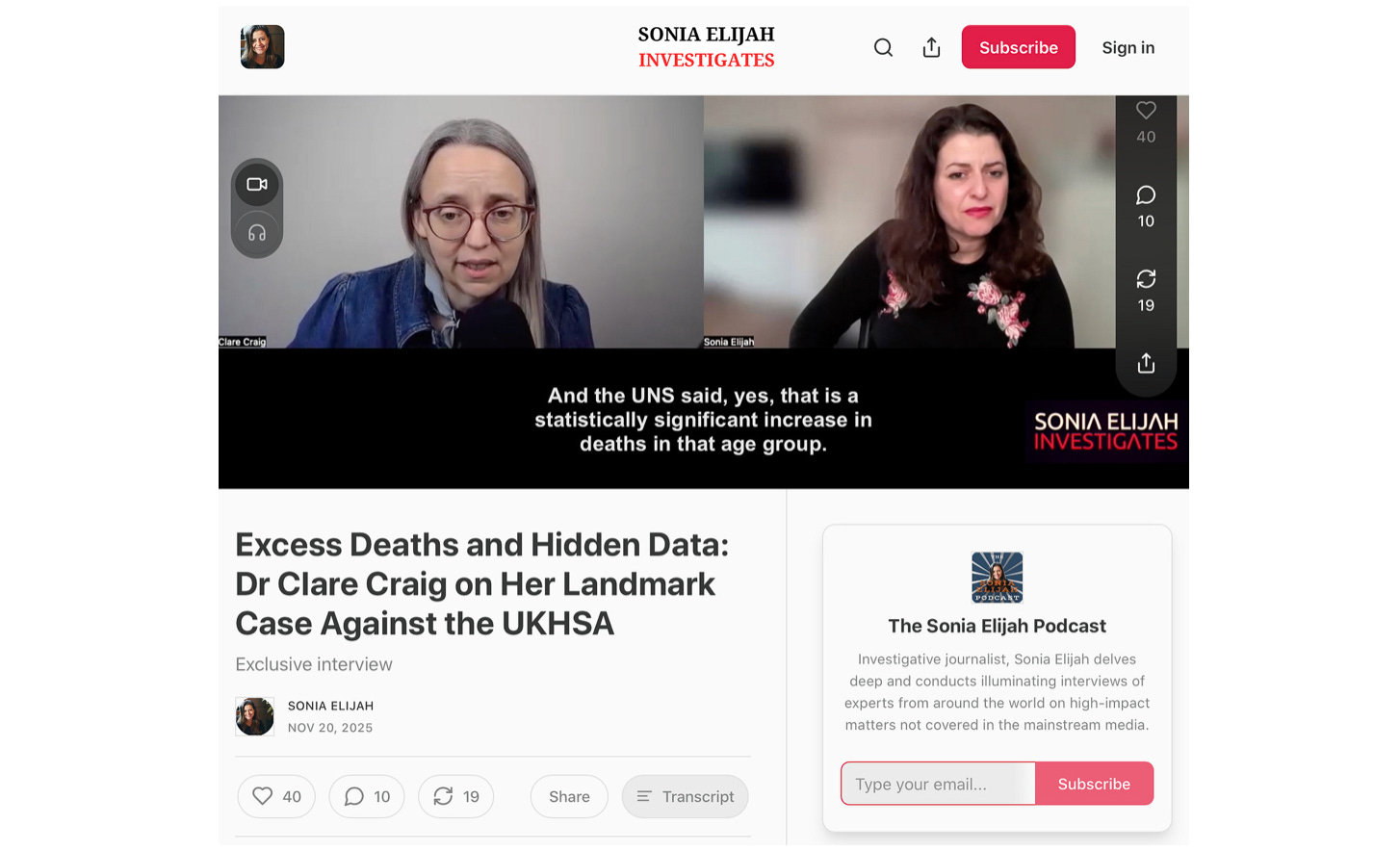Click the Sign in link
The height and width of the screenshot is (851, 1400).
[1128, 47]
